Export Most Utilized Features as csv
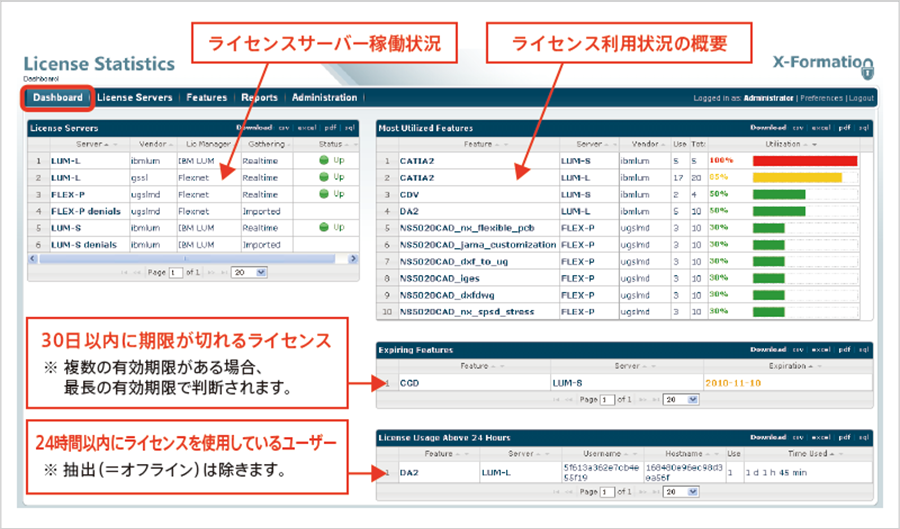Image resolution: width=900 pixels, height=529 pixels. 798,128
